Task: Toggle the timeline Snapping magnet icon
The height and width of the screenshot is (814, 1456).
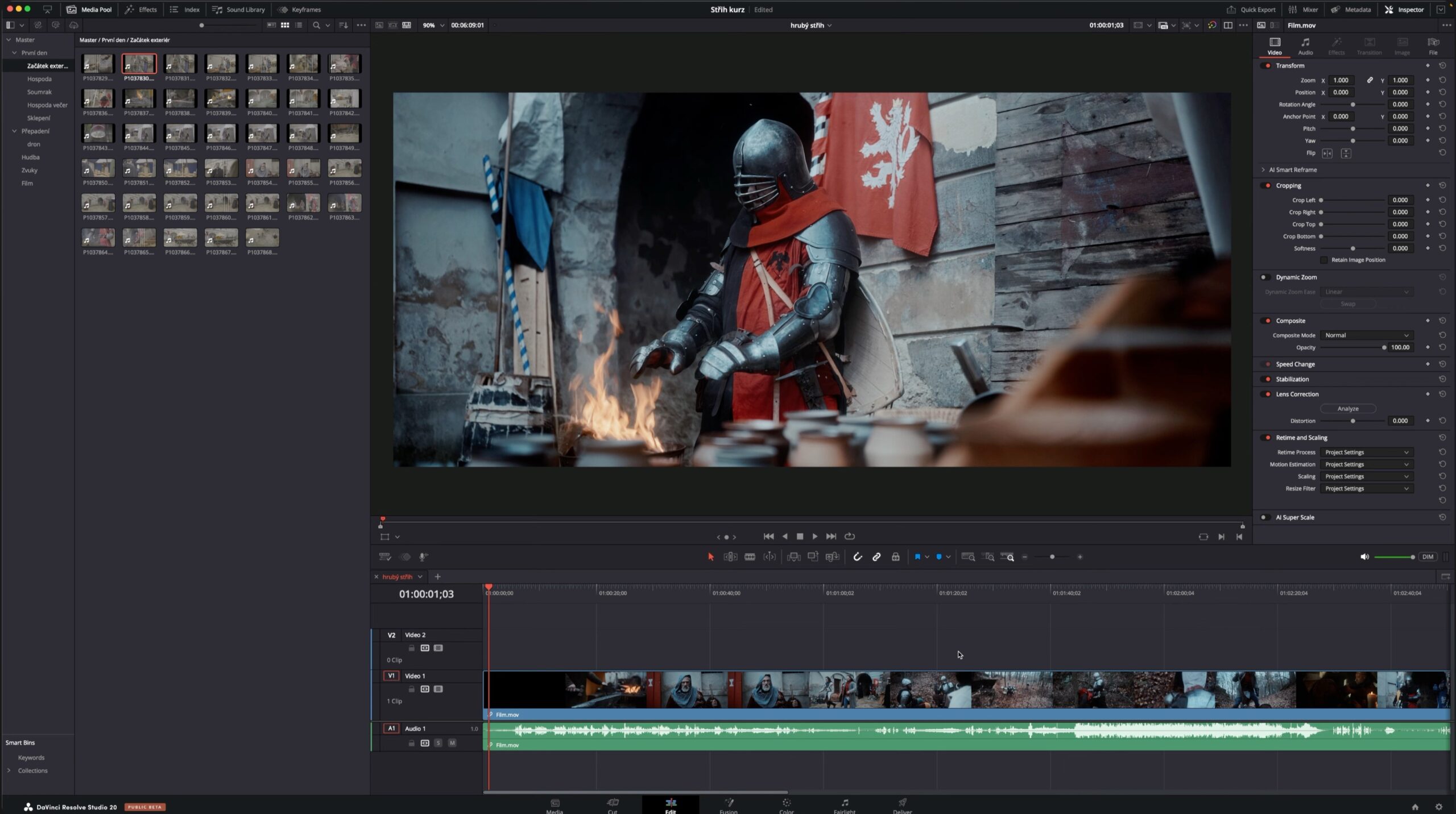Action: click(x=858, y=557)
